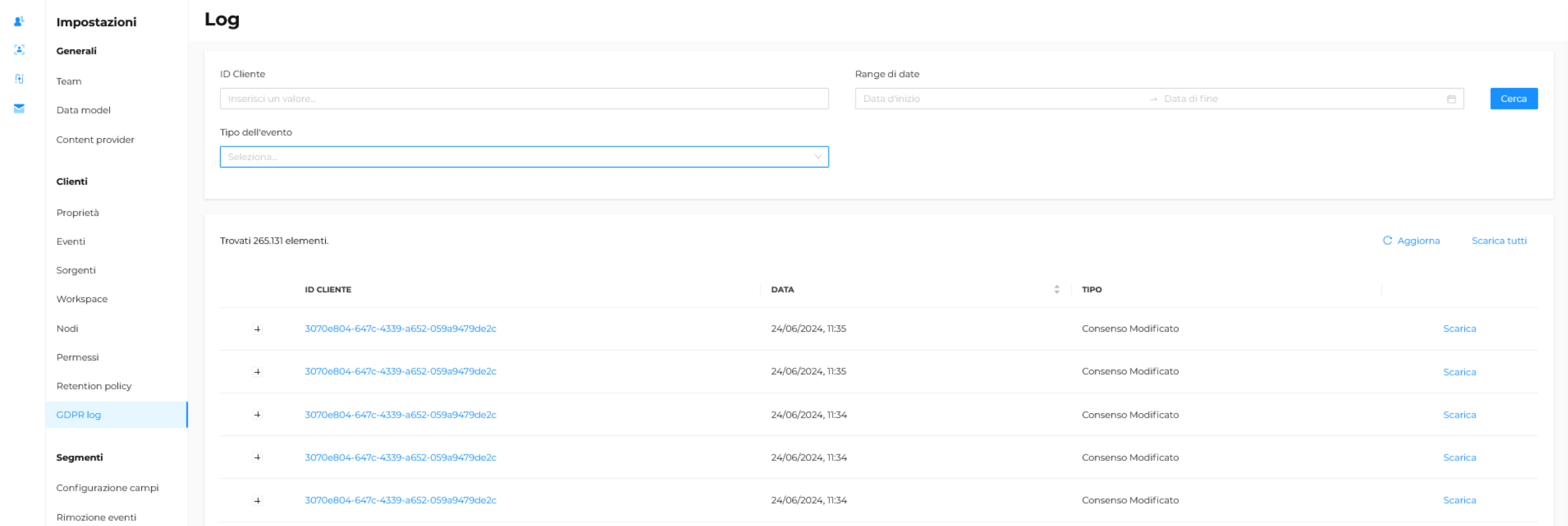
Task: Open Content provider settings
Action: tap(95, 140)
